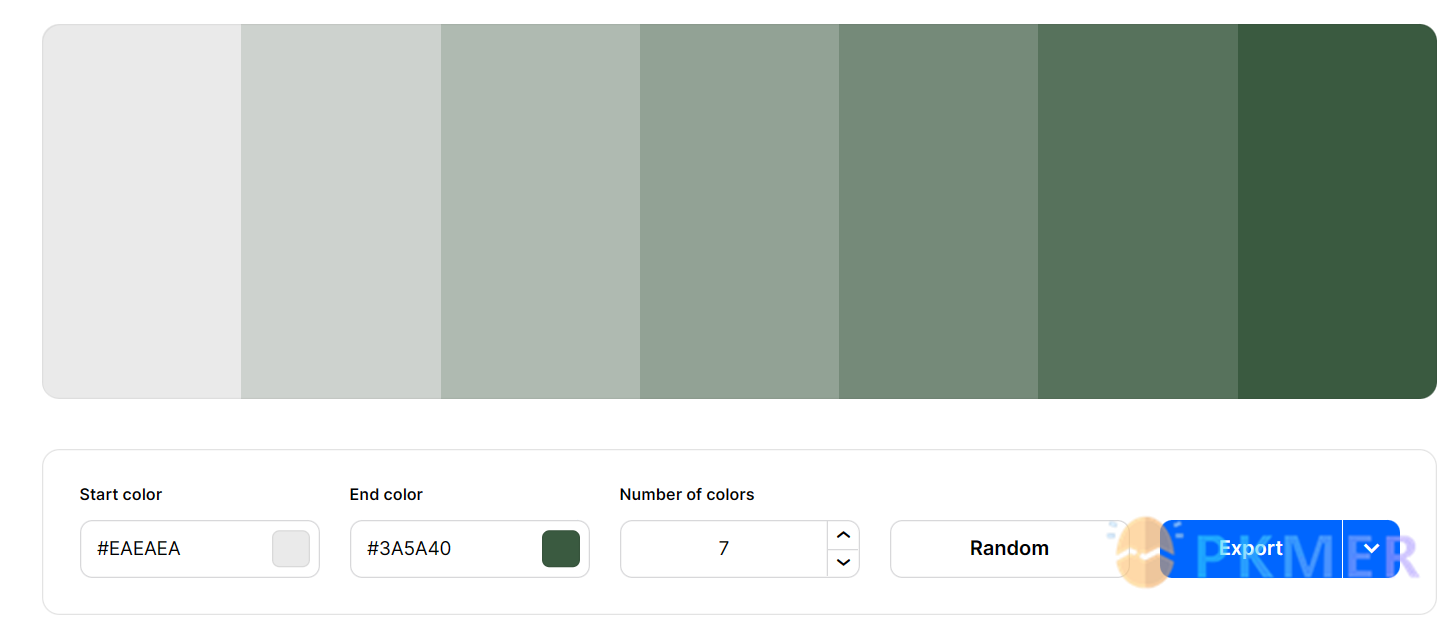Click the #3A5A40 end color hex field
This screenshot has height=626, width=1449.
[x=440, y=549]
